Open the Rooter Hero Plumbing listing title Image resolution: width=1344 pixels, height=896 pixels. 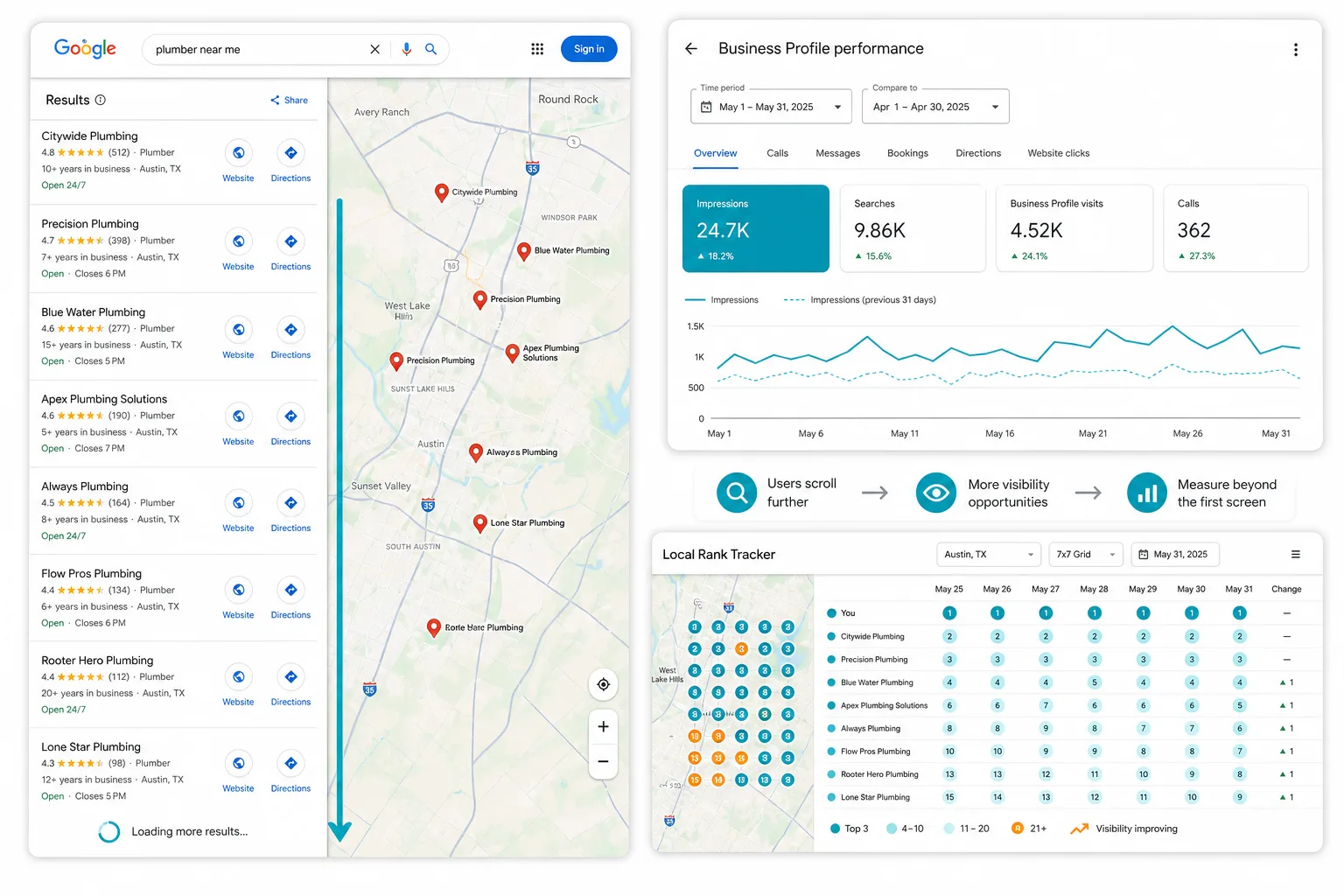pyautogui.click(x=97, y=660)
